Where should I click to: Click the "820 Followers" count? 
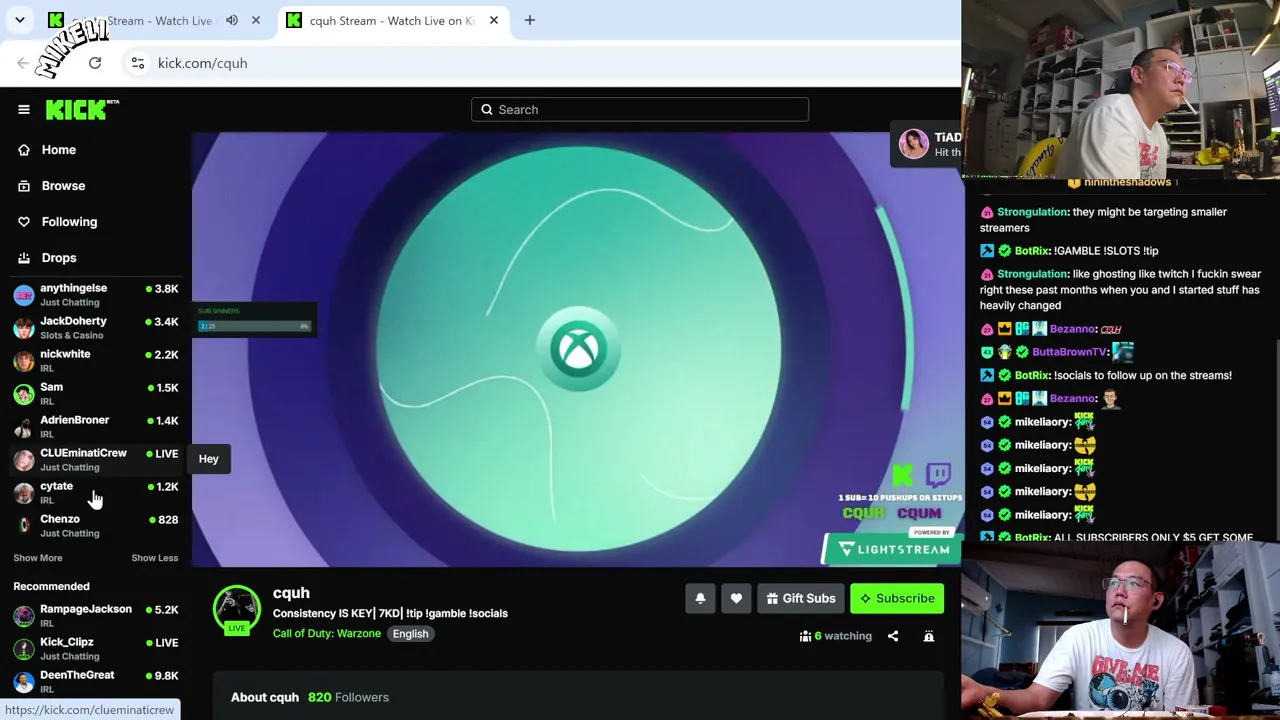point(348,697)
